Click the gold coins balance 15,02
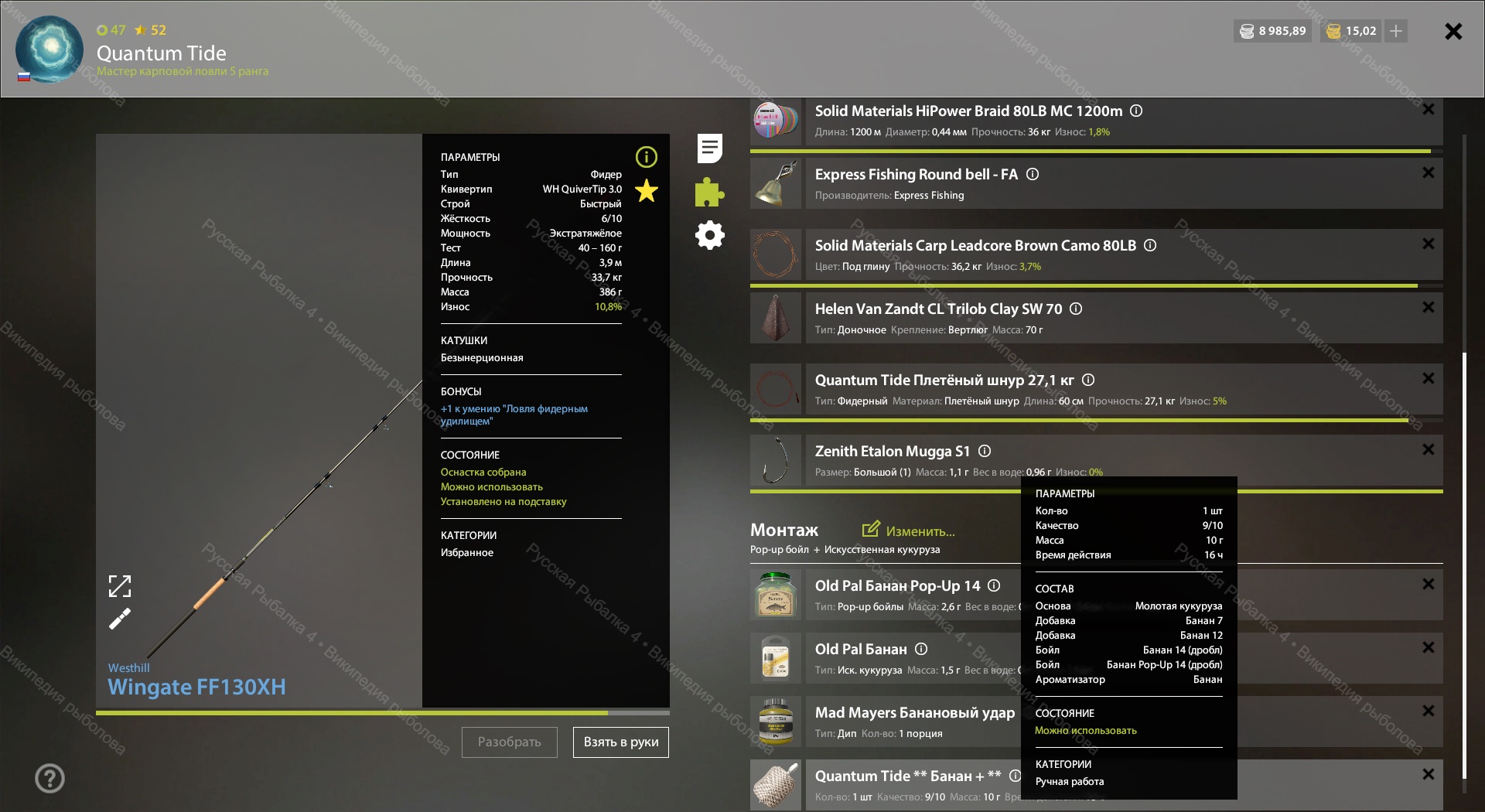This screenshot has width=1485, height=812. click(x=1351, y=31)
